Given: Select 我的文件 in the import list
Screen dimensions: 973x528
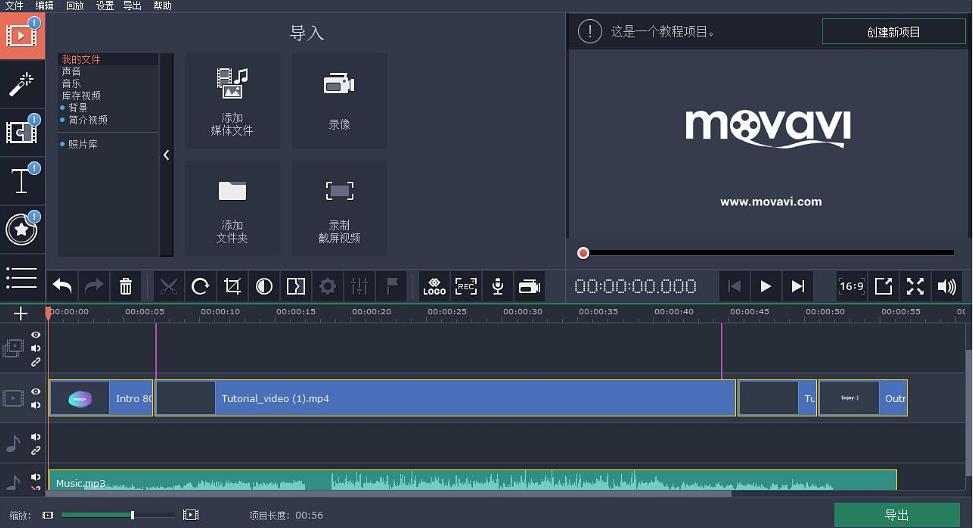Looking at the screenshot, I should pos(81,60).
